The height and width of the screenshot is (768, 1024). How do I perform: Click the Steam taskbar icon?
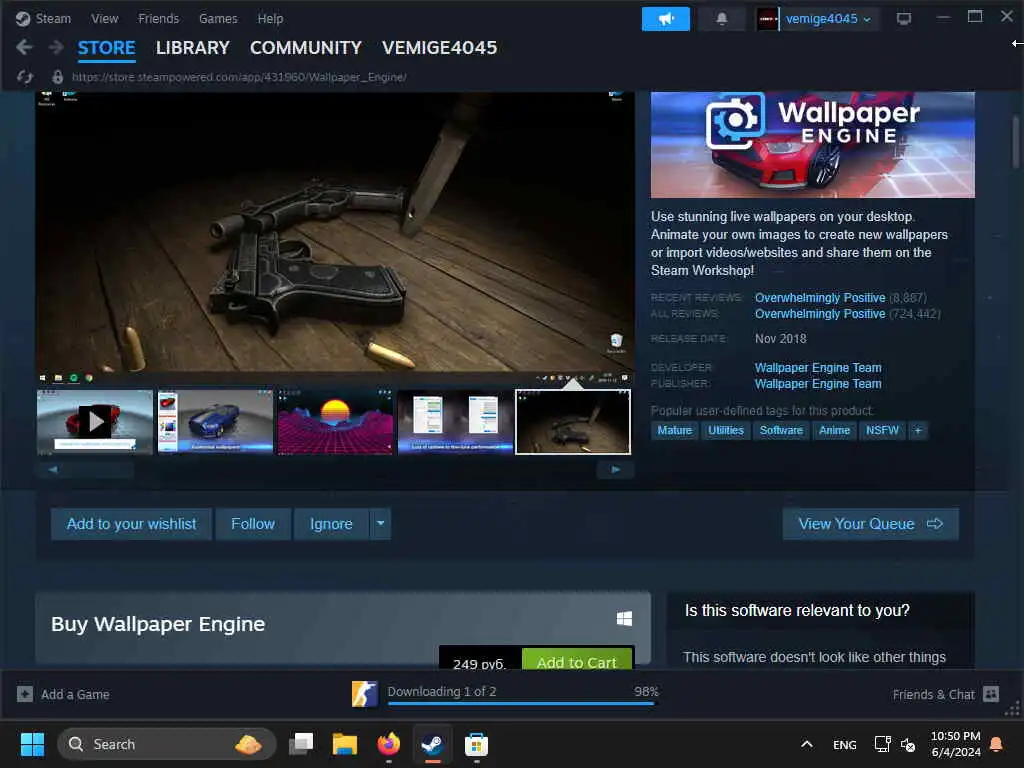tap(432, 744)
